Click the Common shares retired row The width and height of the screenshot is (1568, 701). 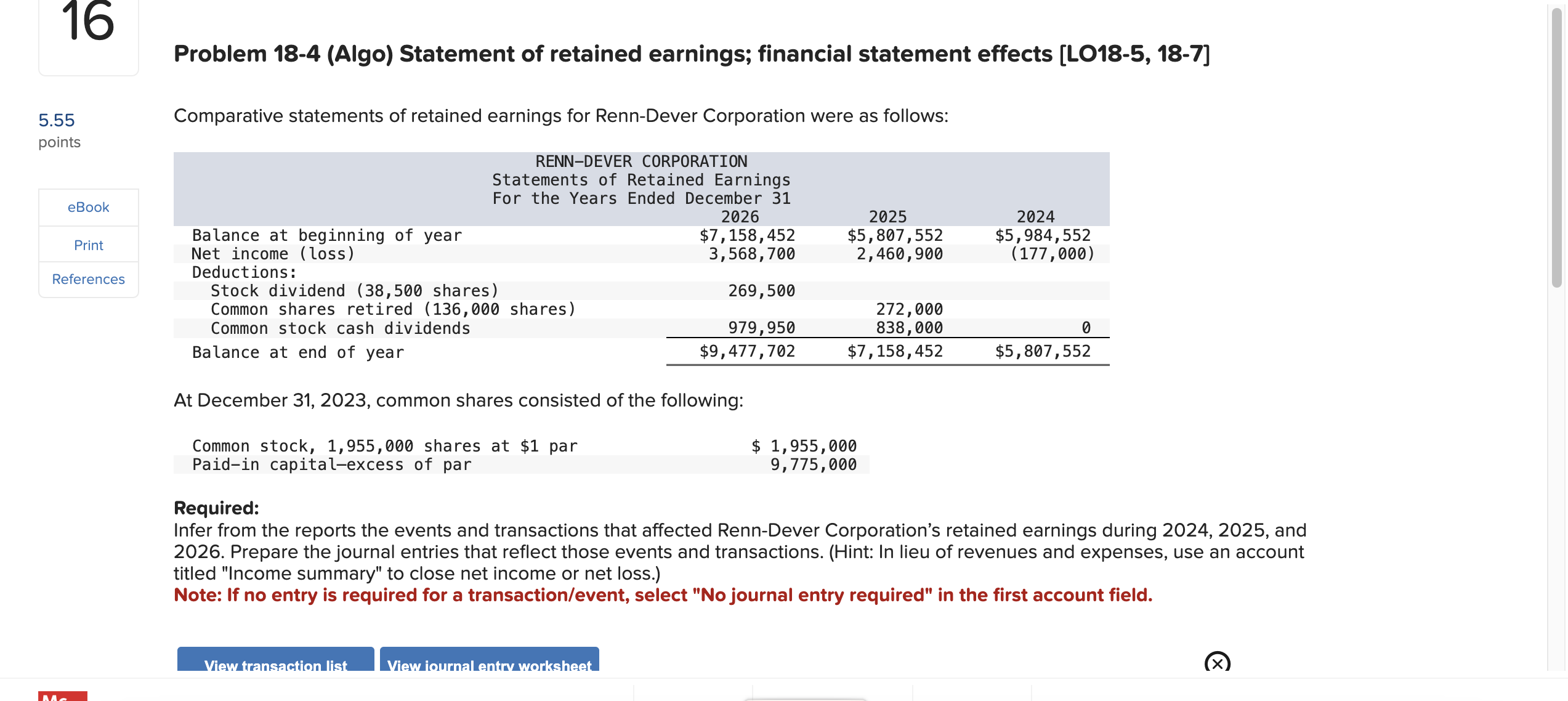point(394,309)
